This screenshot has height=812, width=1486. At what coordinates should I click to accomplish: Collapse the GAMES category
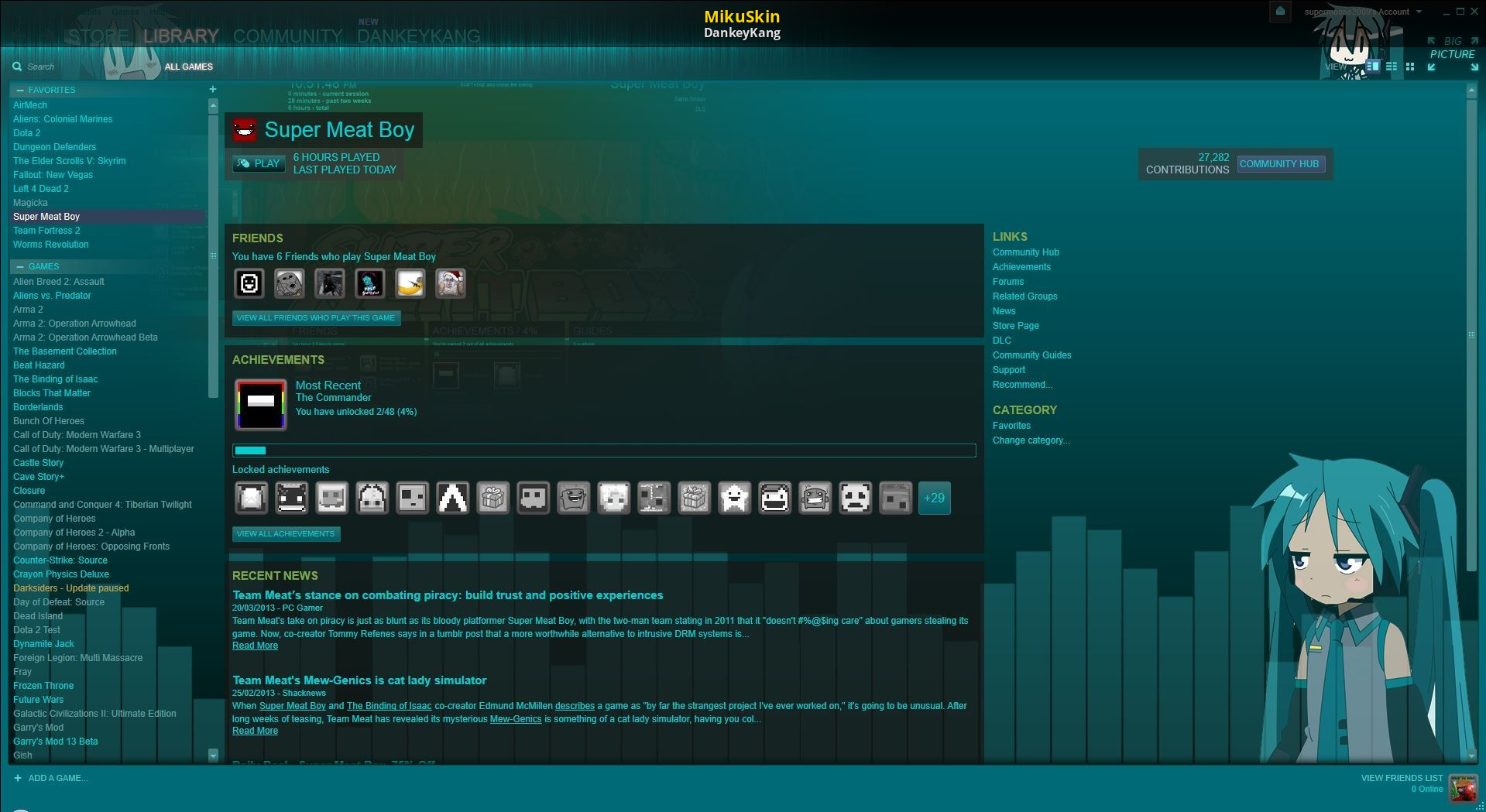[20, 266]
